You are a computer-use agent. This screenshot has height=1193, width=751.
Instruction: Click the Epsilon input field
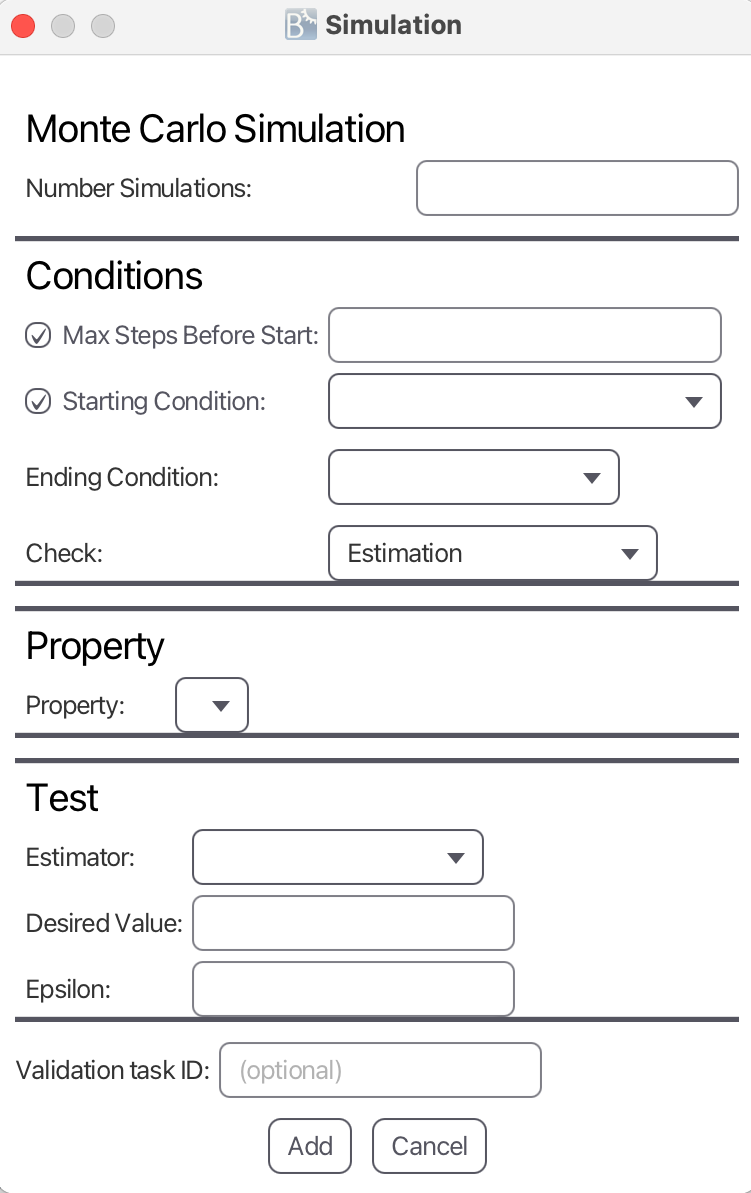(353, 989)
